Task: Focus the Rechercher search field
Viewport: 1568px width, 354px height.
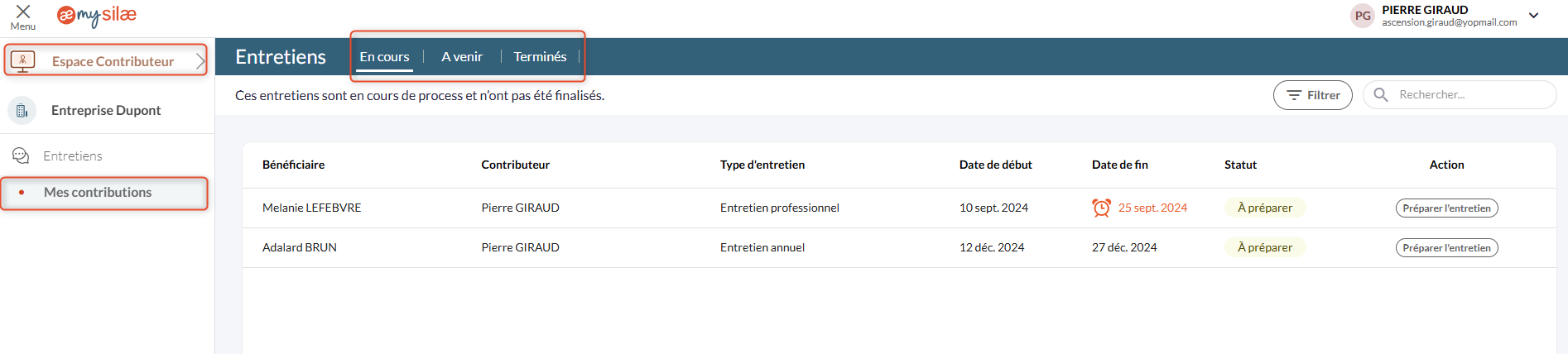Action: click(x=1460, y=95)
